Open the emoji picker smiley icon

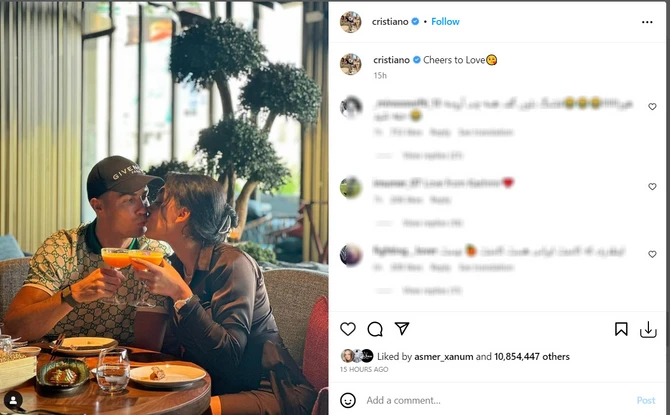pyautogui.click(x=348, y=400)
